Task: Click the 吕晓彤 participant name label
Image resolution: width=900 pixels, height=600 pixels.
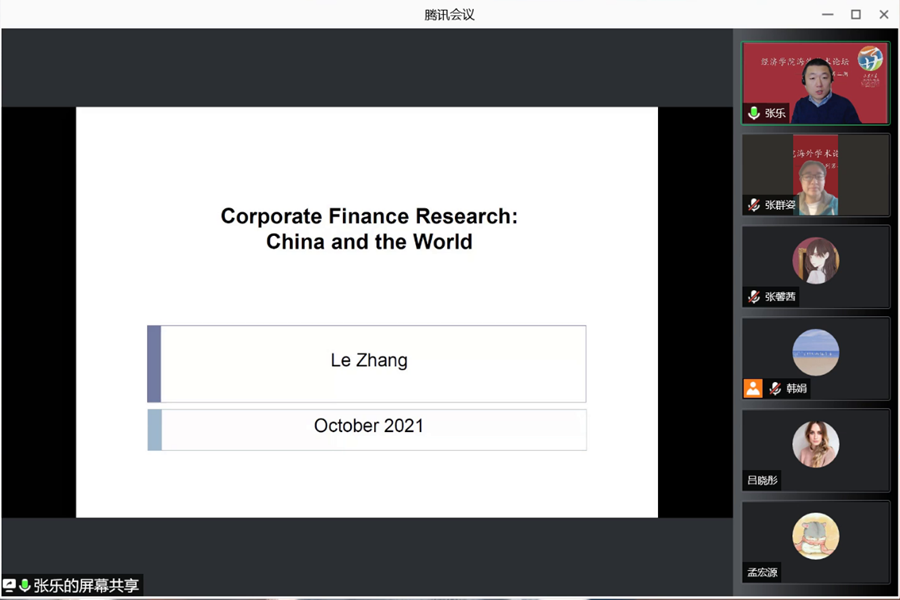Action: [x=762, y=480]
